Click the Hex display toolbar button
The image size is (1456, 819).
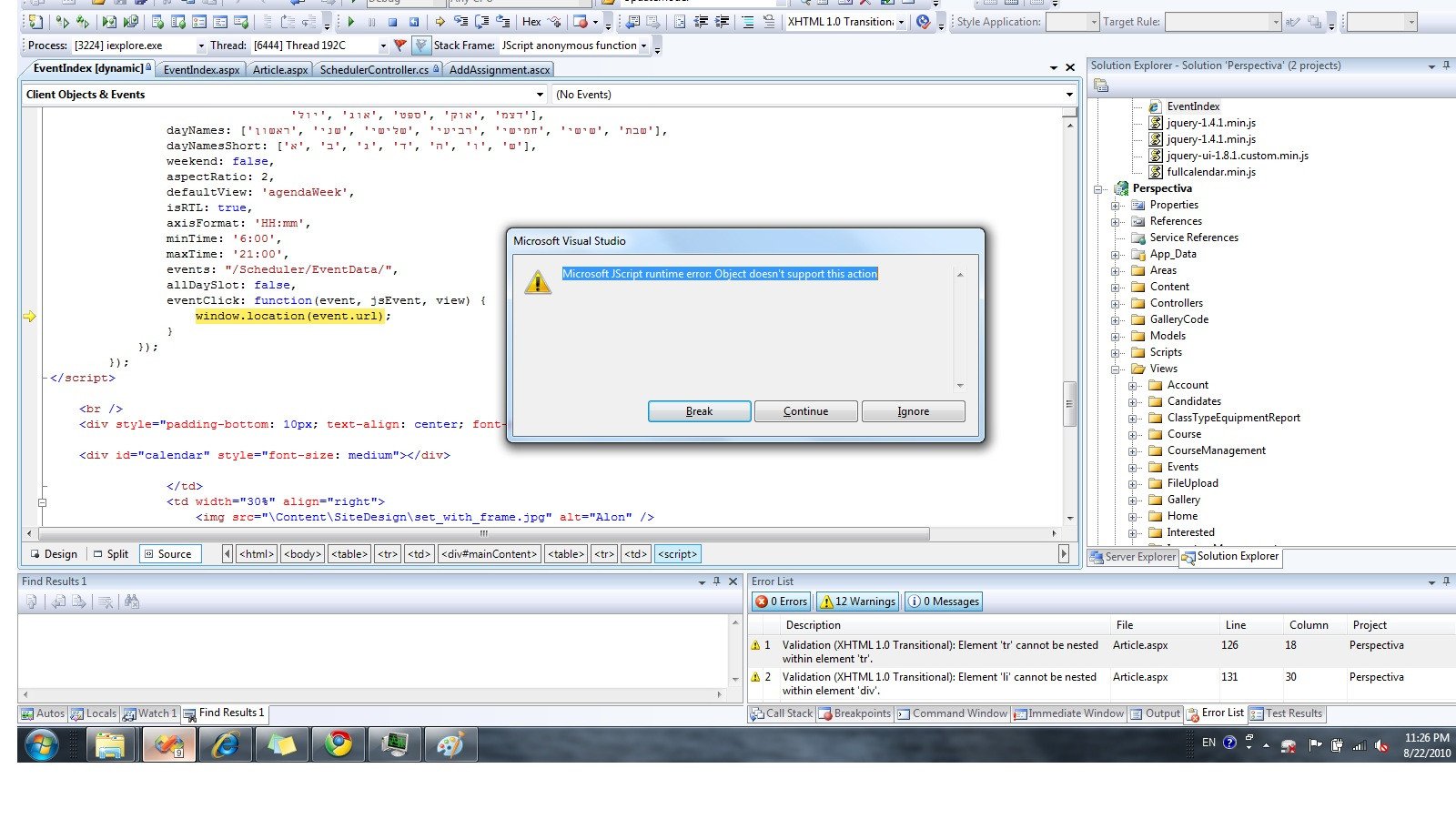(x=531, y=22)
